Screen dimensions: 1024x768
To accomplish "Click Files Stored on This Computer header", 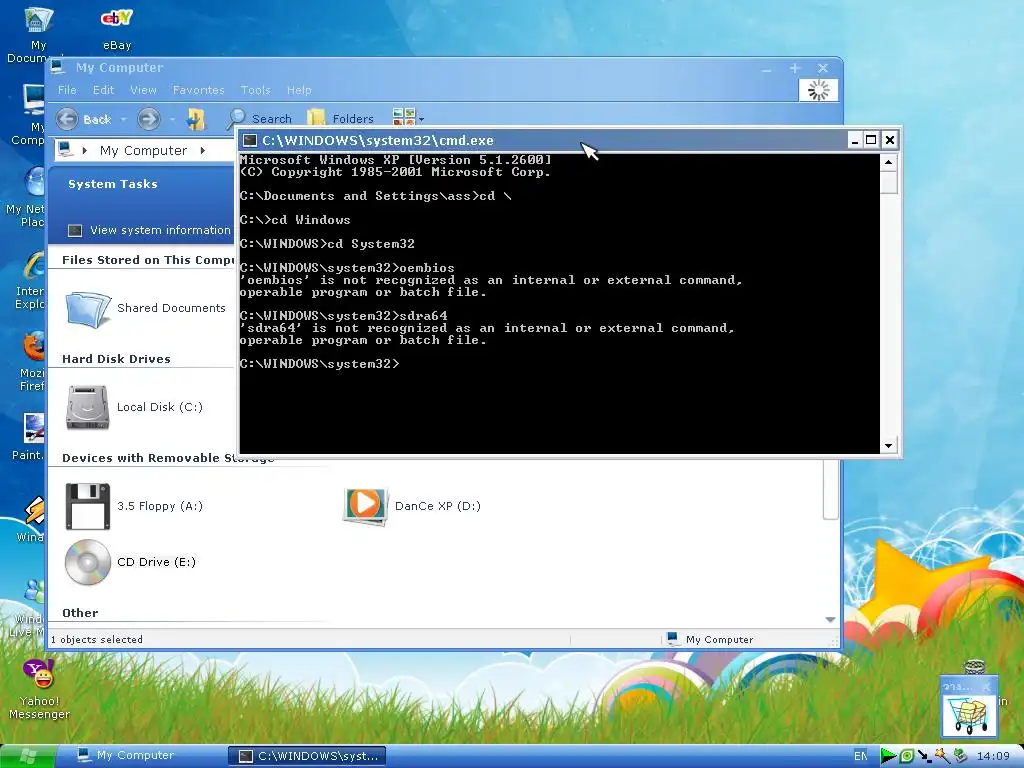I will coord(148,259).
